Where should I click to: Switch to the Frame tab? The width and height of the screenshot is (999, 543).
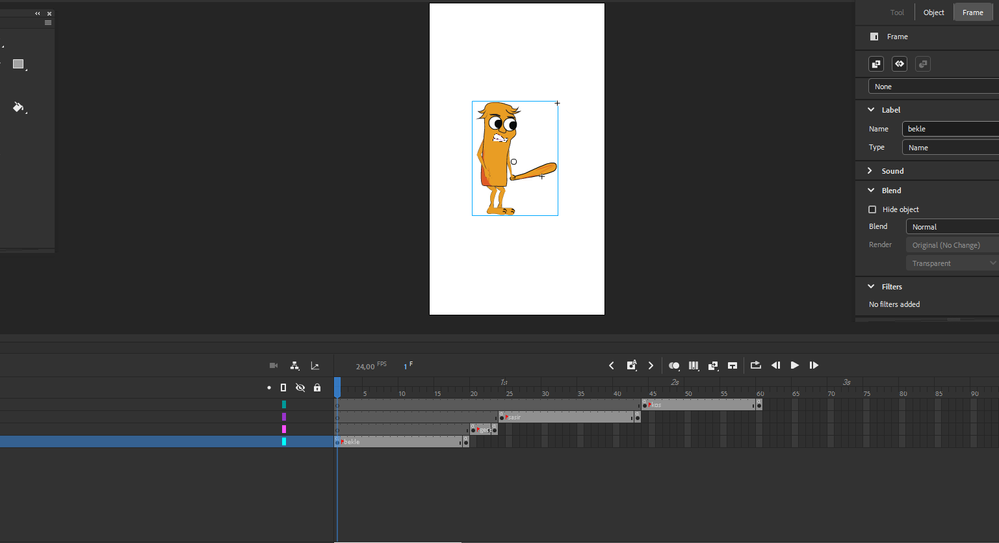tap(972, 12)
